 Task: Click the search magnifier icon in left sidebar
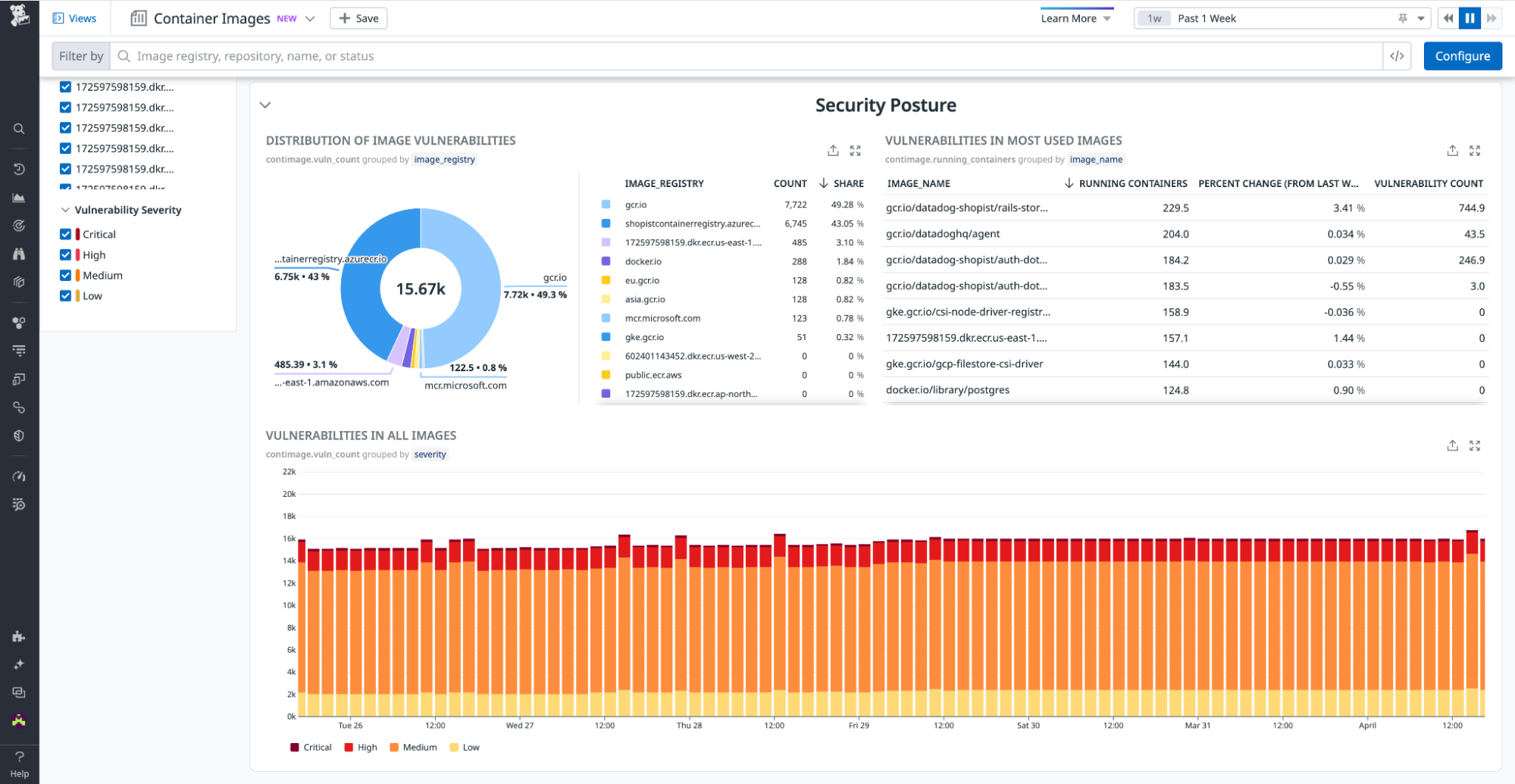(x=19, y=129)
